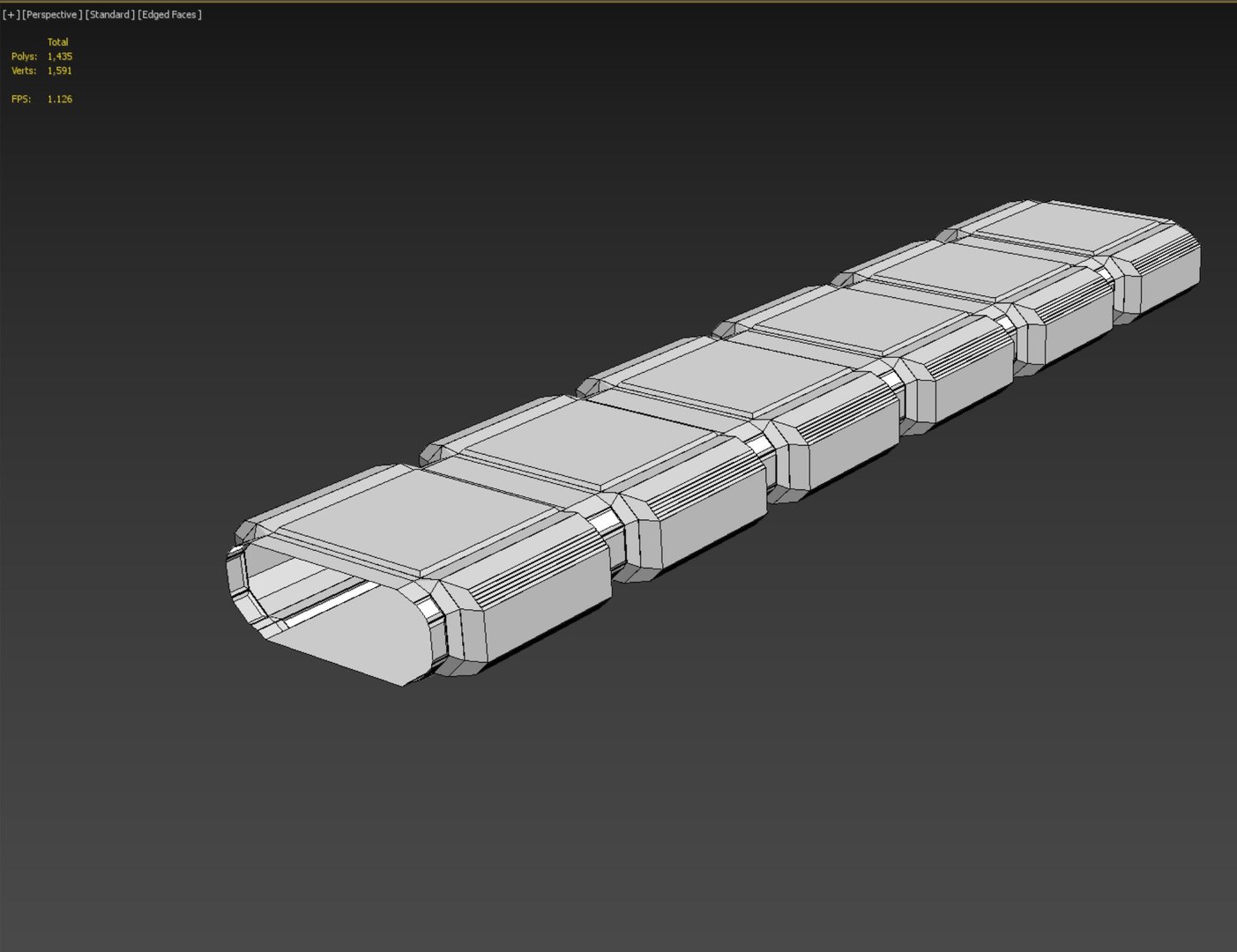Open the [+] general viewport menu
This screenshot has width=1237, height=952.
click(x=11, y=15)
